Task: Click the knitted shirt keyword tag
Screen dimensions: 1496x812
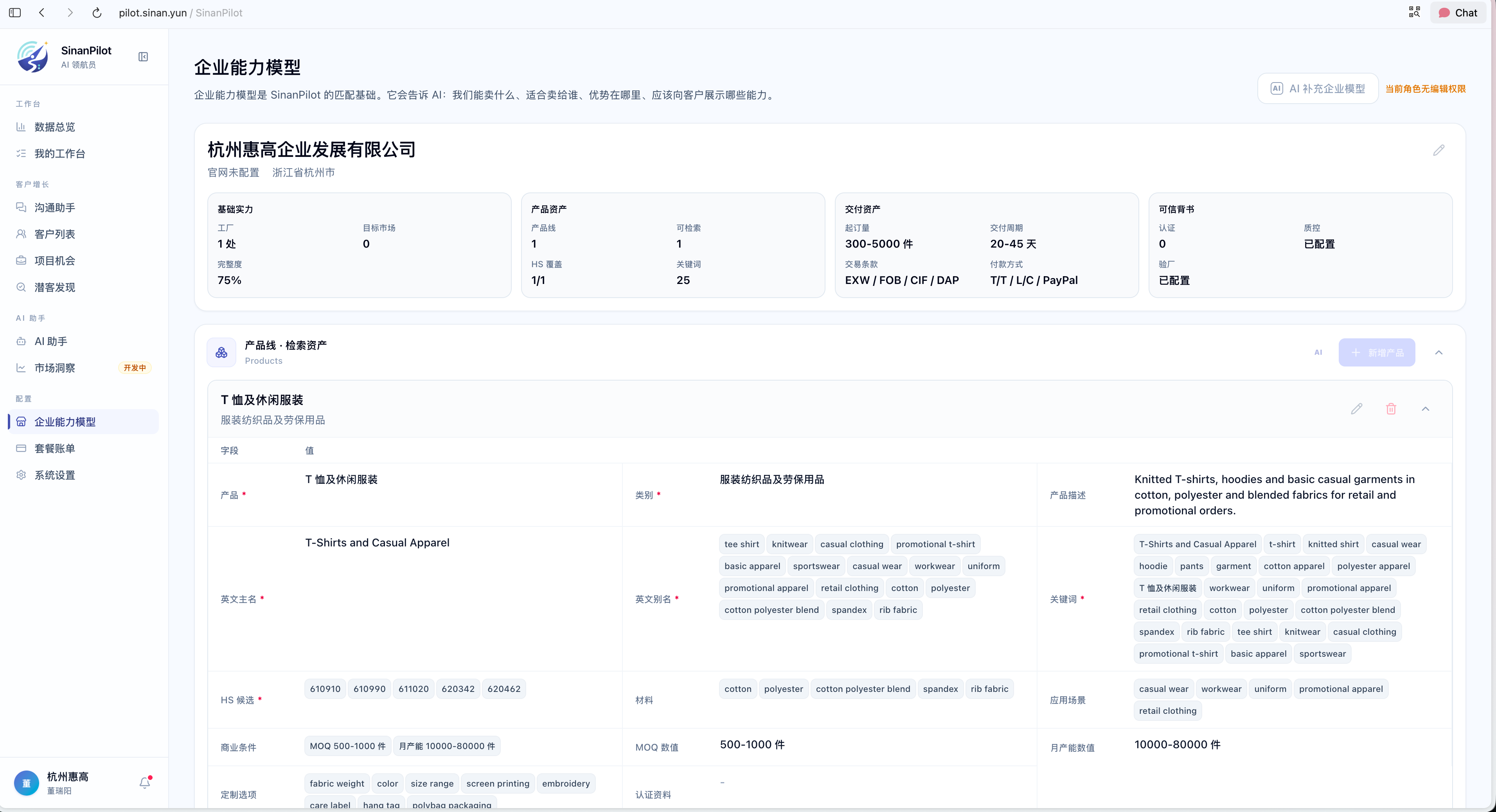Action: point(1333,544)
